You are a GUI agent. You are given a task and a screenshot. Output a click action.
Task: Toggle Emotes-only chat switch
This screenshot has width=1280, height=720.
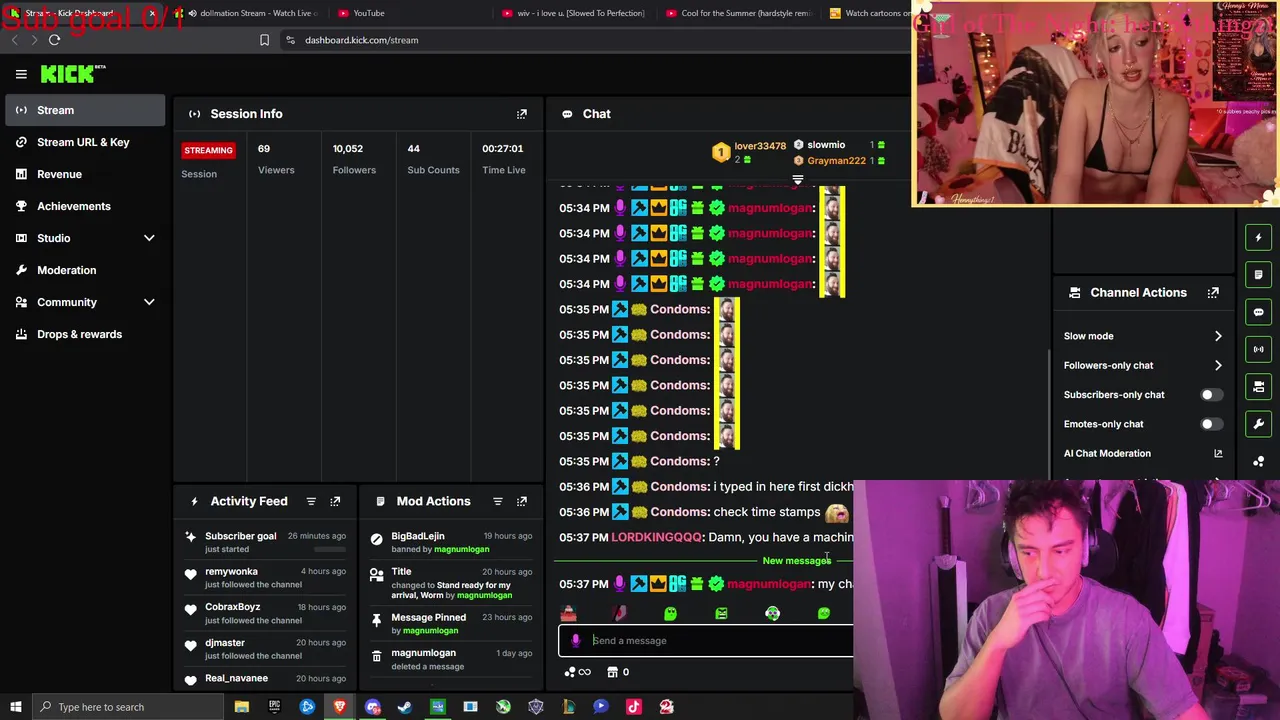click(x=1210, y=424)
